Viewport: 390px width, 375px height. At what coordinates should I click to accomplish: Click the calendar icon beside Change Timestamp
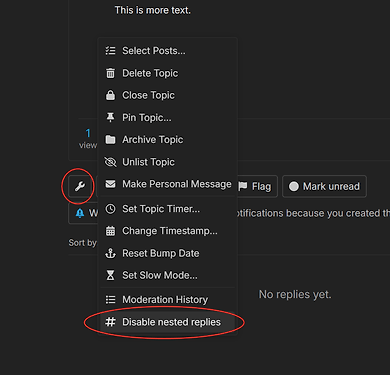pyautogui.click(x=110, y=231)
